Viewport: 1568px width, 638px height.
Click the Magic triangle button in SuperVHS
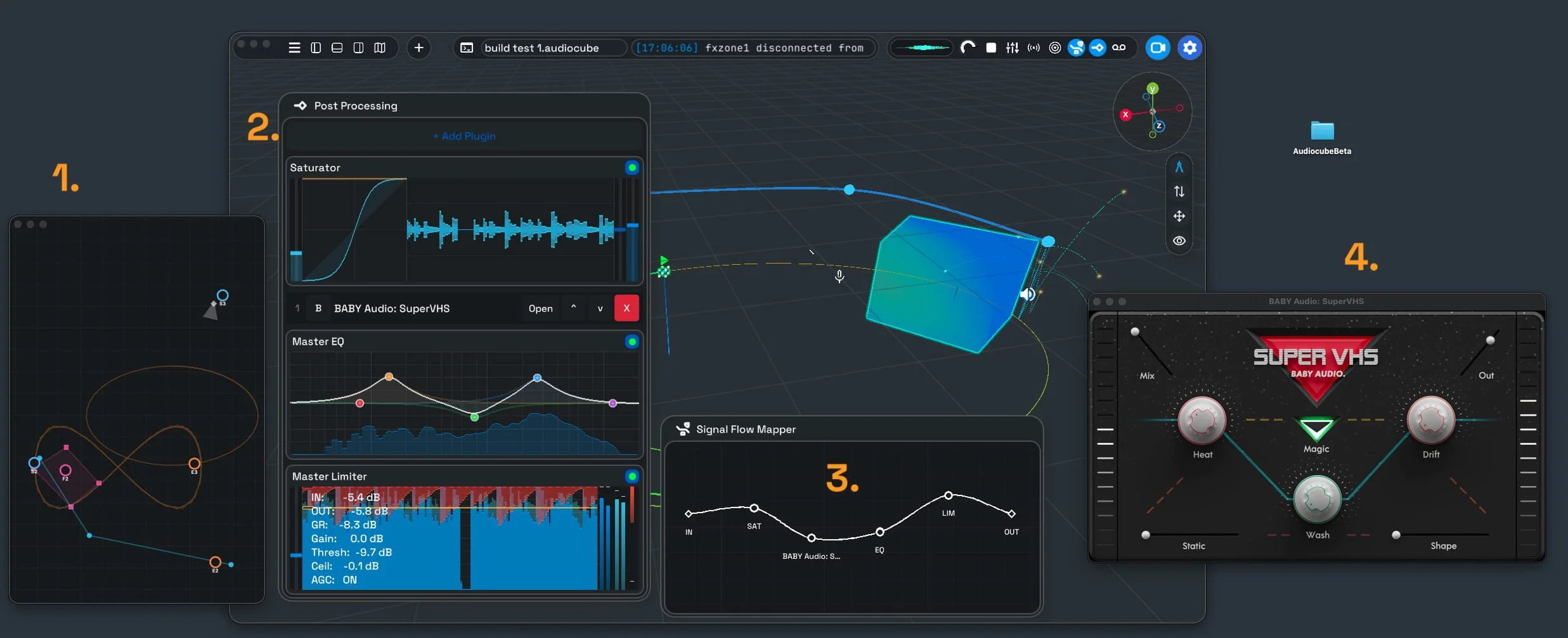coord(1317,429)
